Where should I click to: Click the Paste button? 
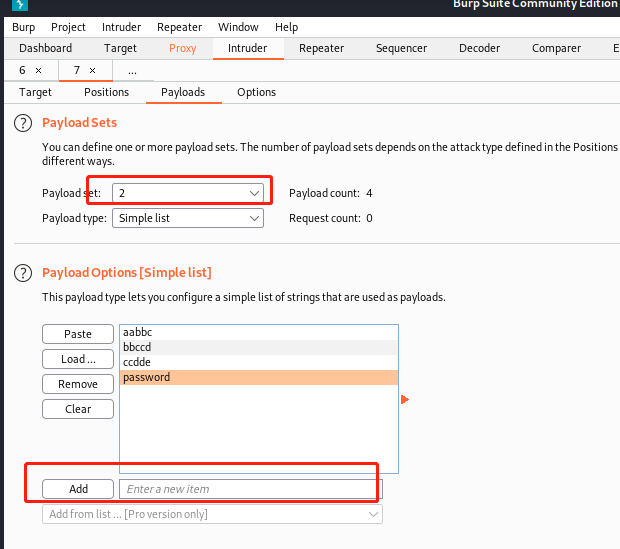click(78, 334)
